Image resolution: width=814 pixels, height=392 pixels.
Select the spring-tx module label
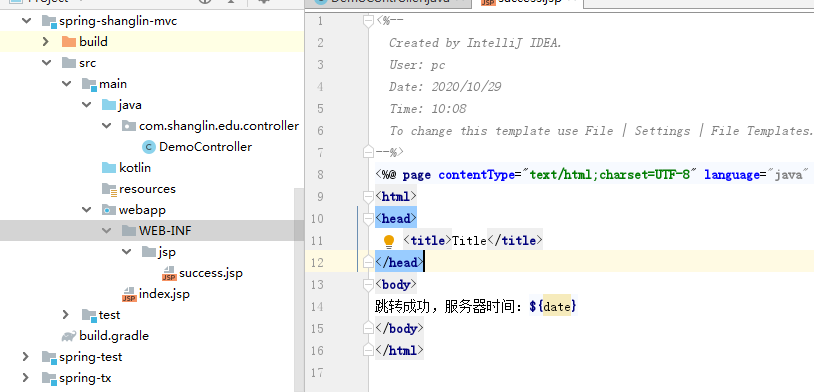(x=85, y=377)
